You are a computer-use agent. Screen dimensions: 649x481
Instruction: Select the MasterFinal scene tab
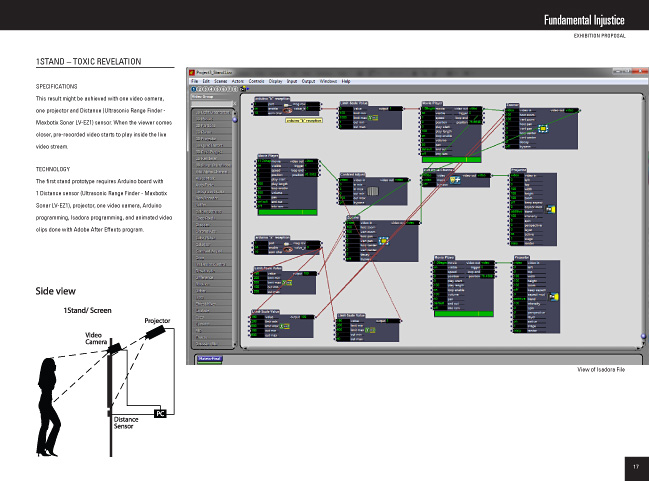coord(209,356)
